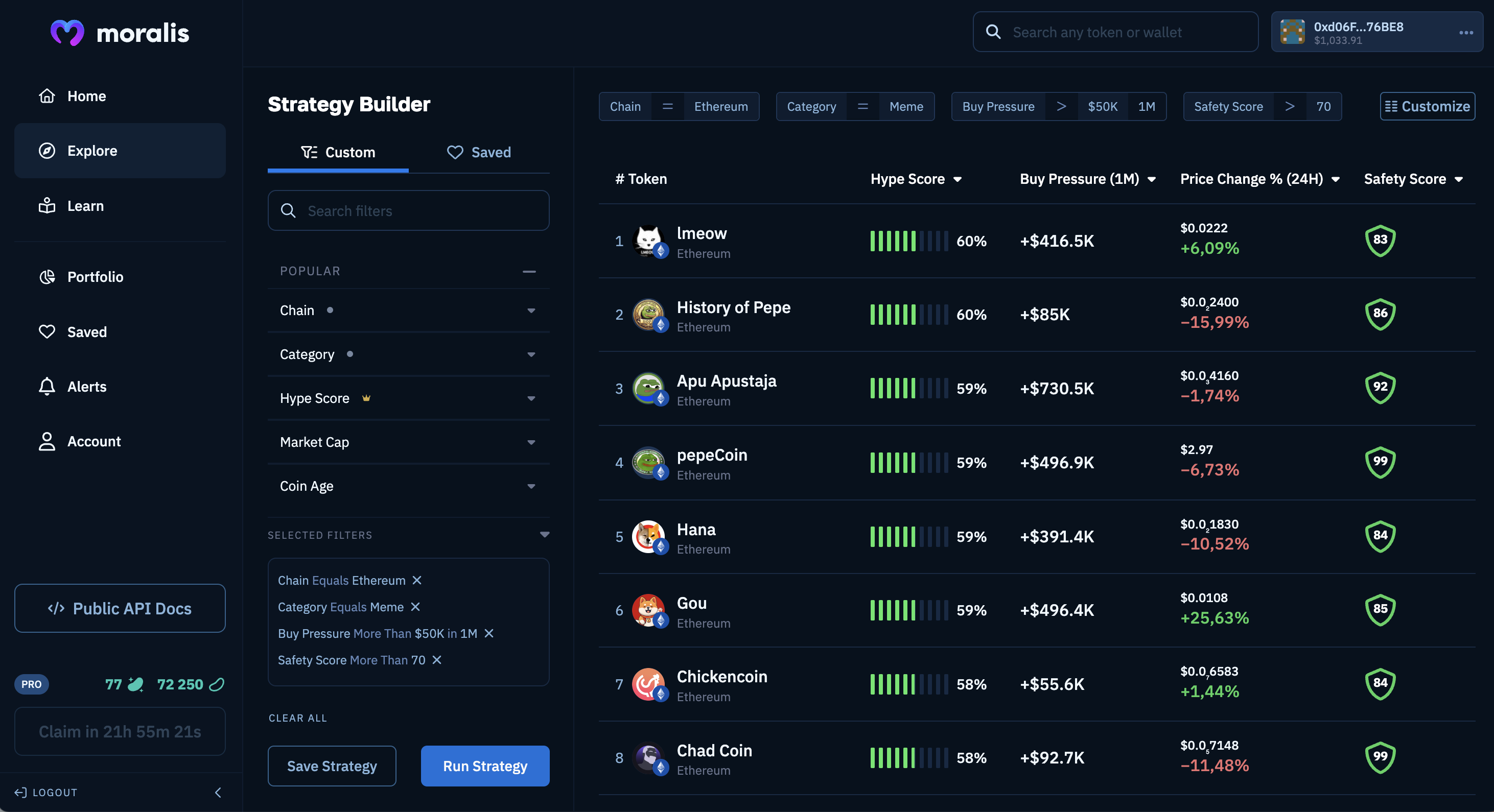
Task: Expand the Coin Age filter
Action: click(x=408, y=486)
